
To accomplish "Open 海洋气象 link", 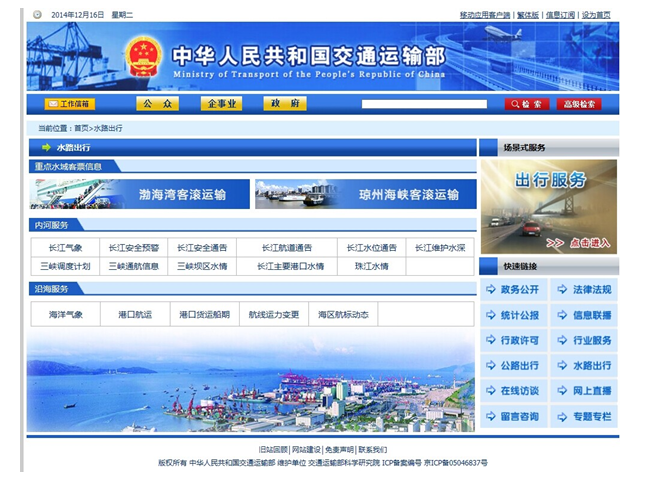I will click(66, 314).
